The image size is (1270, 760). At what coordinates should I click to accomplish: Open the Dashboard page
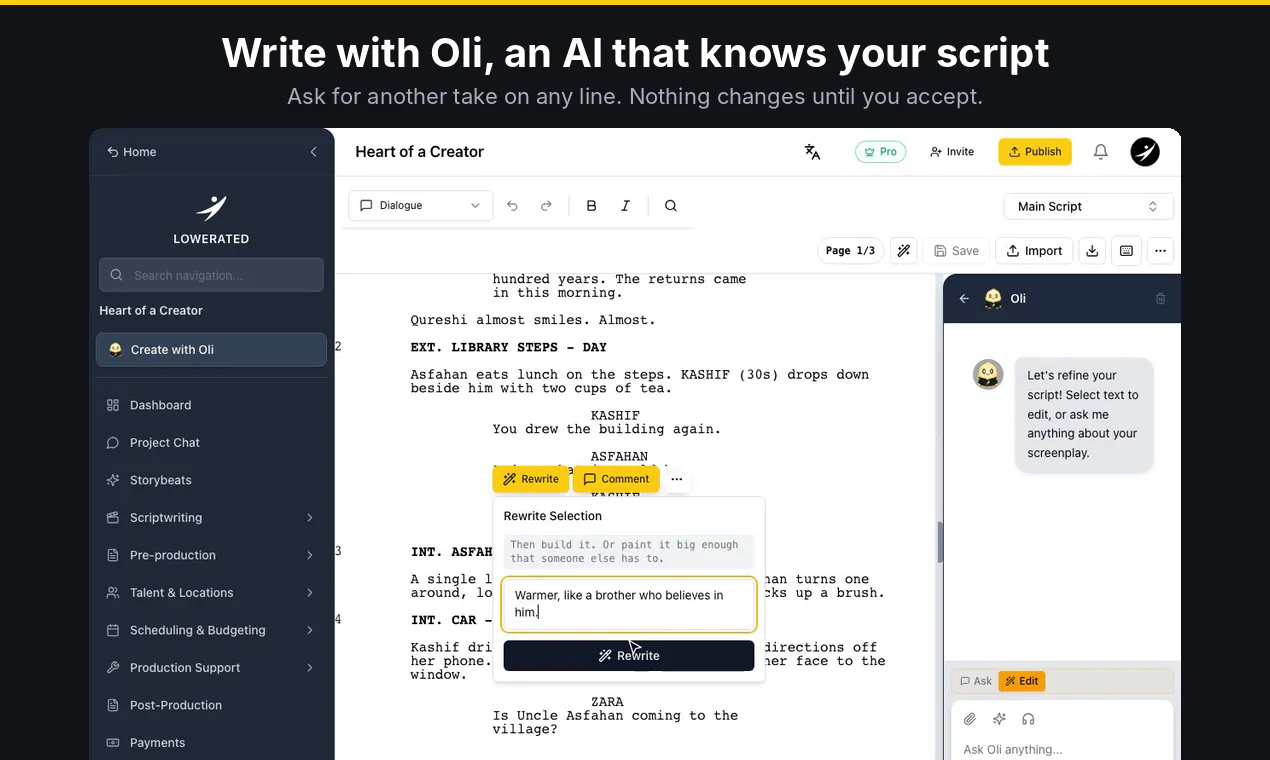[x=211, y=405]
